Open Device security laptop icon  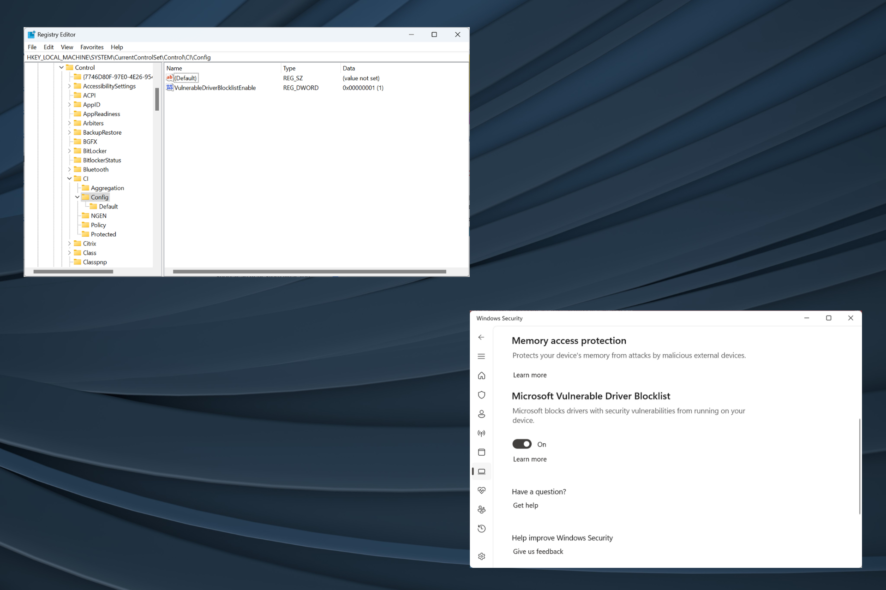481,471
